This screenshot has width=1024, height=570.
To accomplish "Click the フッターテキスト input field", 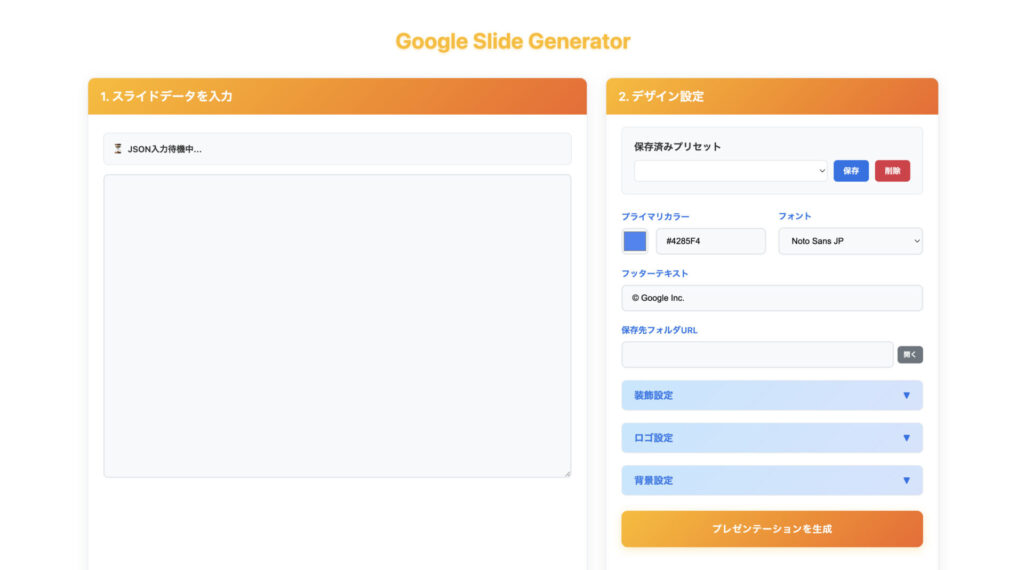I will point(771,298).
